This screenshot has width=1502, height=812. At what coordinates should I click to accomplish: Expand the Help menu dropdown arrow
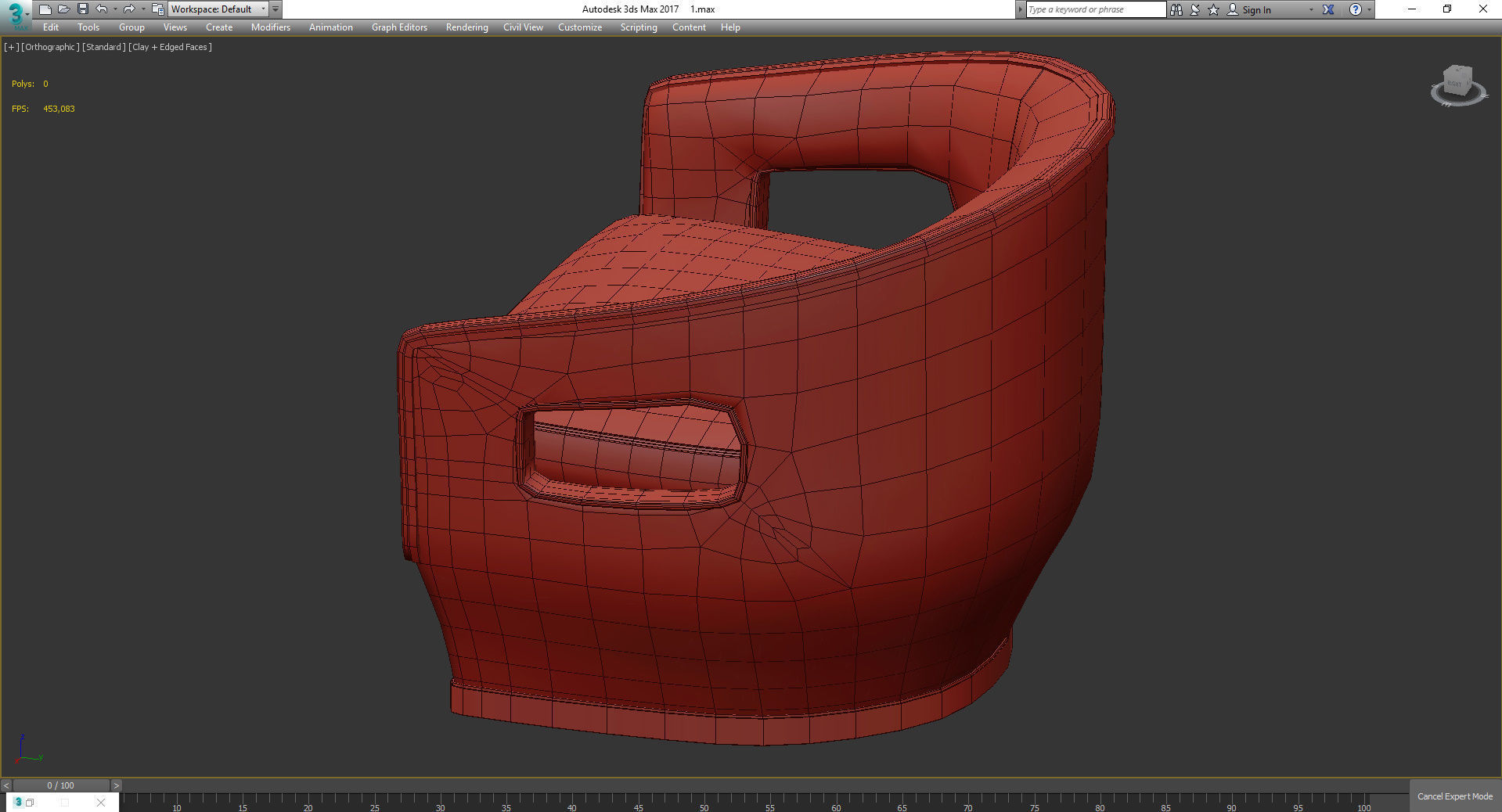tap(1369, 9)
